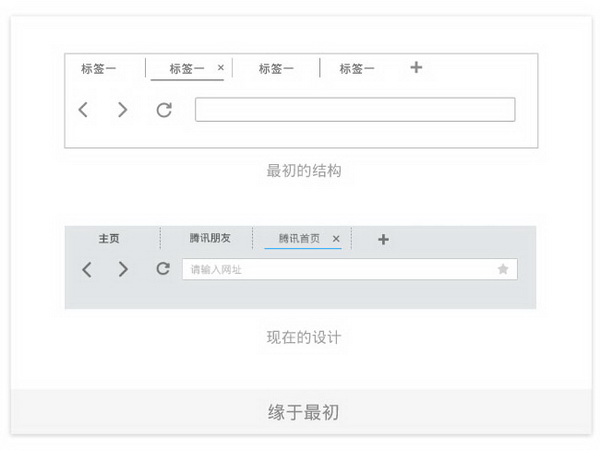Click the 现在的设计 caption

[304, 337]
